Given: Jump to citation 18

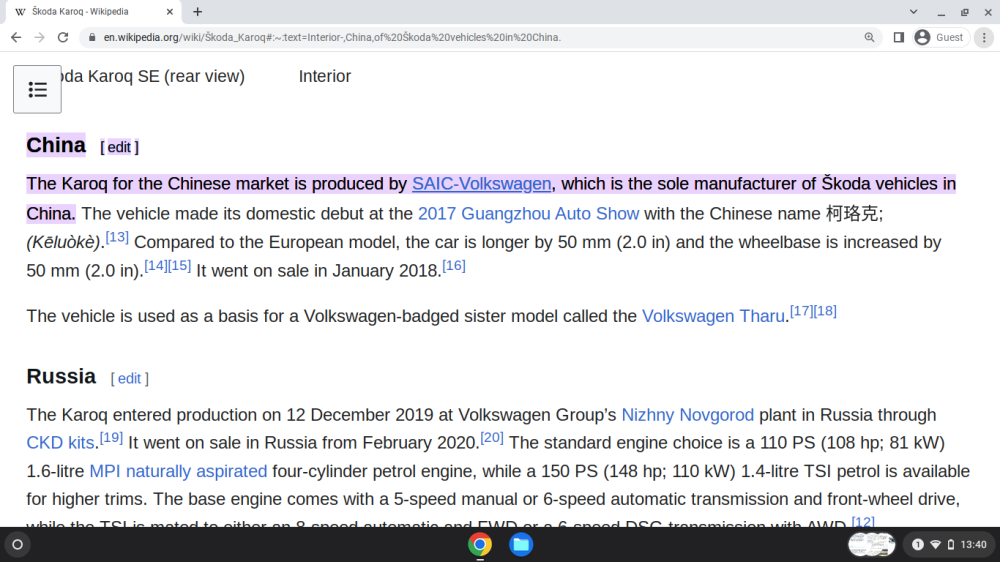Looking at the screenshot, I should pyautogui.click(x=825, y=311).
